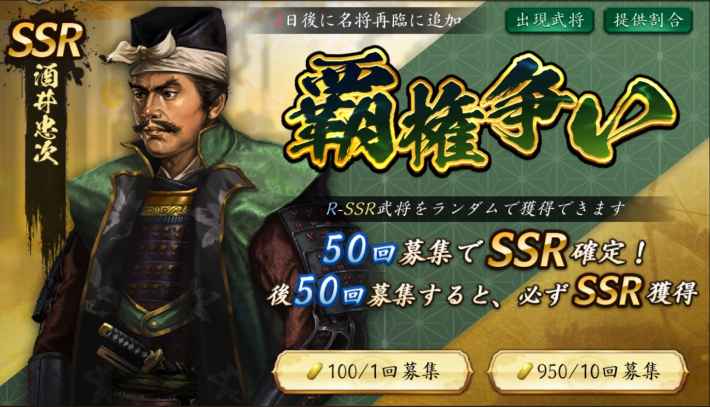Click the R-SSR武将をランダムで獲得できます text
The height and width of the screenshot is (407, 710).
[x=475, y=209]
